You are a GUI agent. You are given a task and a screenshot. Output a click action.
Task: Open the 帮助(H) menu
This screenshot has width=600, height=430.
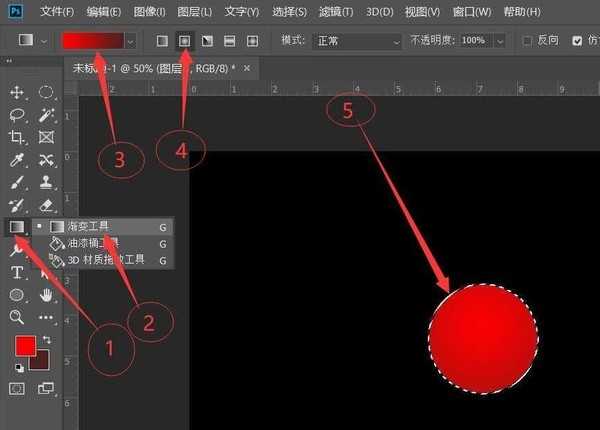point(522,12)
